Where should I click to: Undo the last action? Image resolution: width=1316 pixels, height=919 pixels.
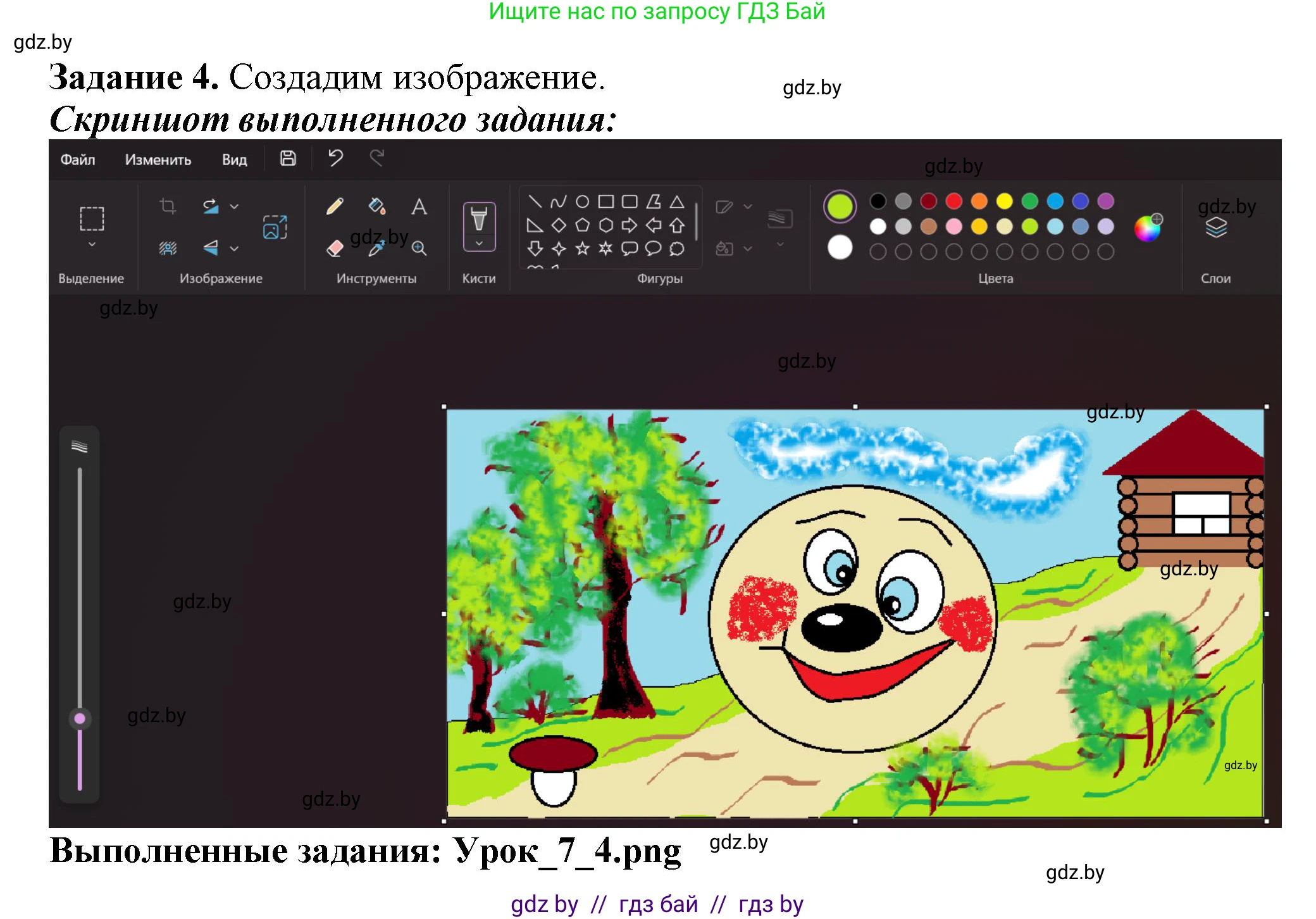[335, 158]
